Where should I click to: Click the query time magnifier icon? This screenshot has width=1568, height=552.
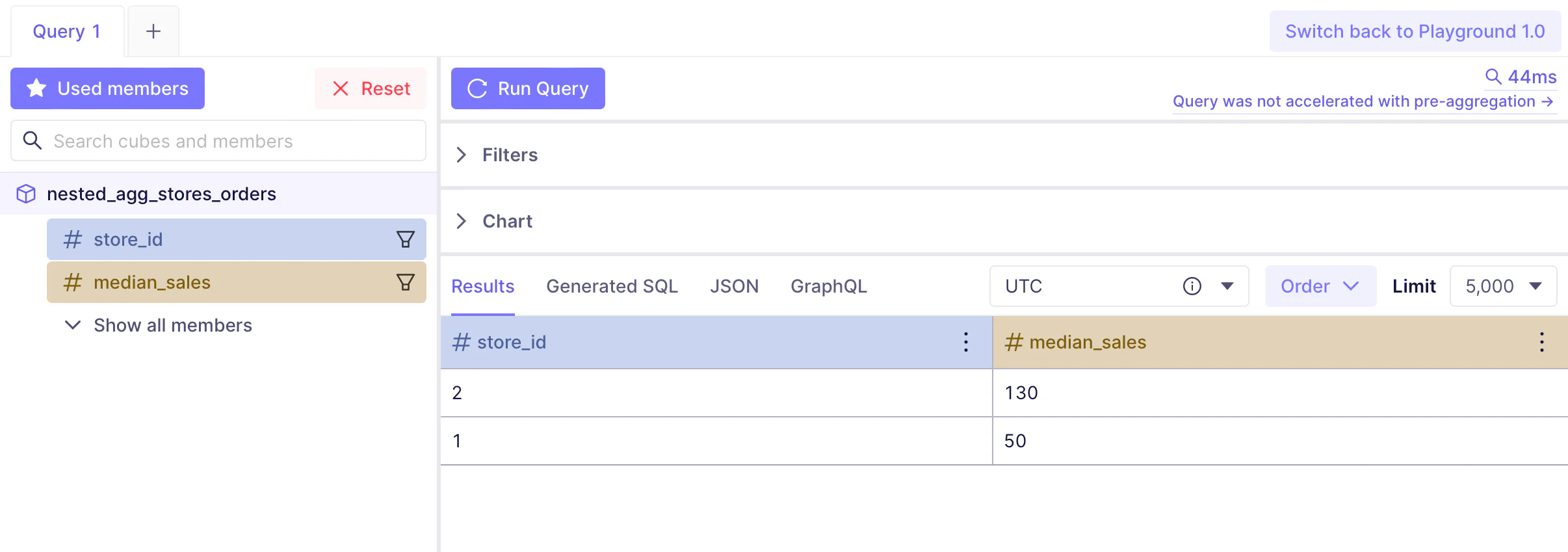1493,77
